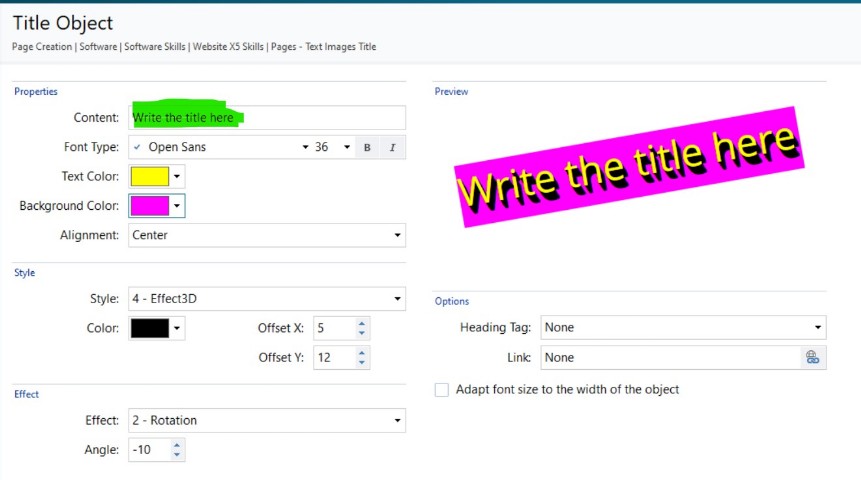Open the font size 36 dropdown arrow
The width and height of the screenshot is (861, 480).
347,147
